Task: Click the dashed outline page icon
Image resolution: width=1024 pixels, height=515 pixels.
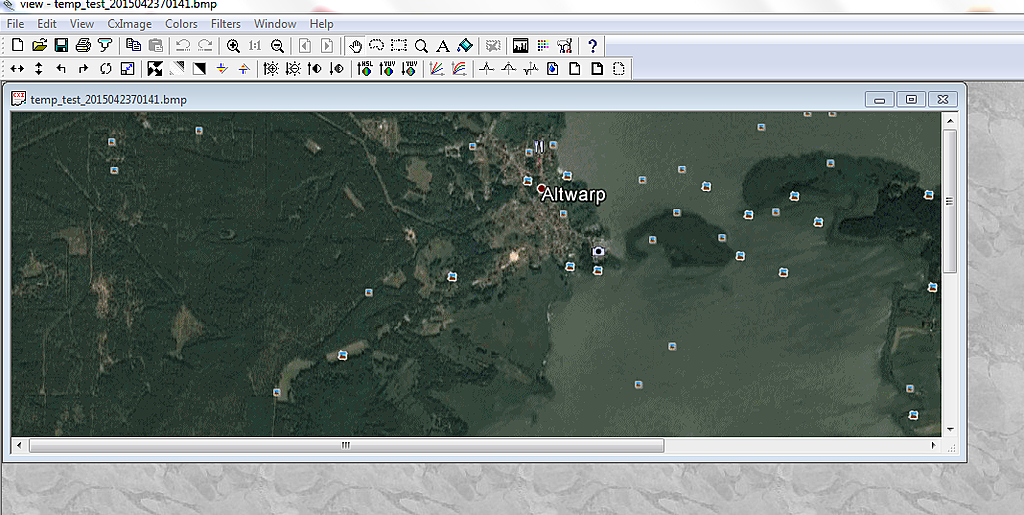Action: click(x=619, y=68)
